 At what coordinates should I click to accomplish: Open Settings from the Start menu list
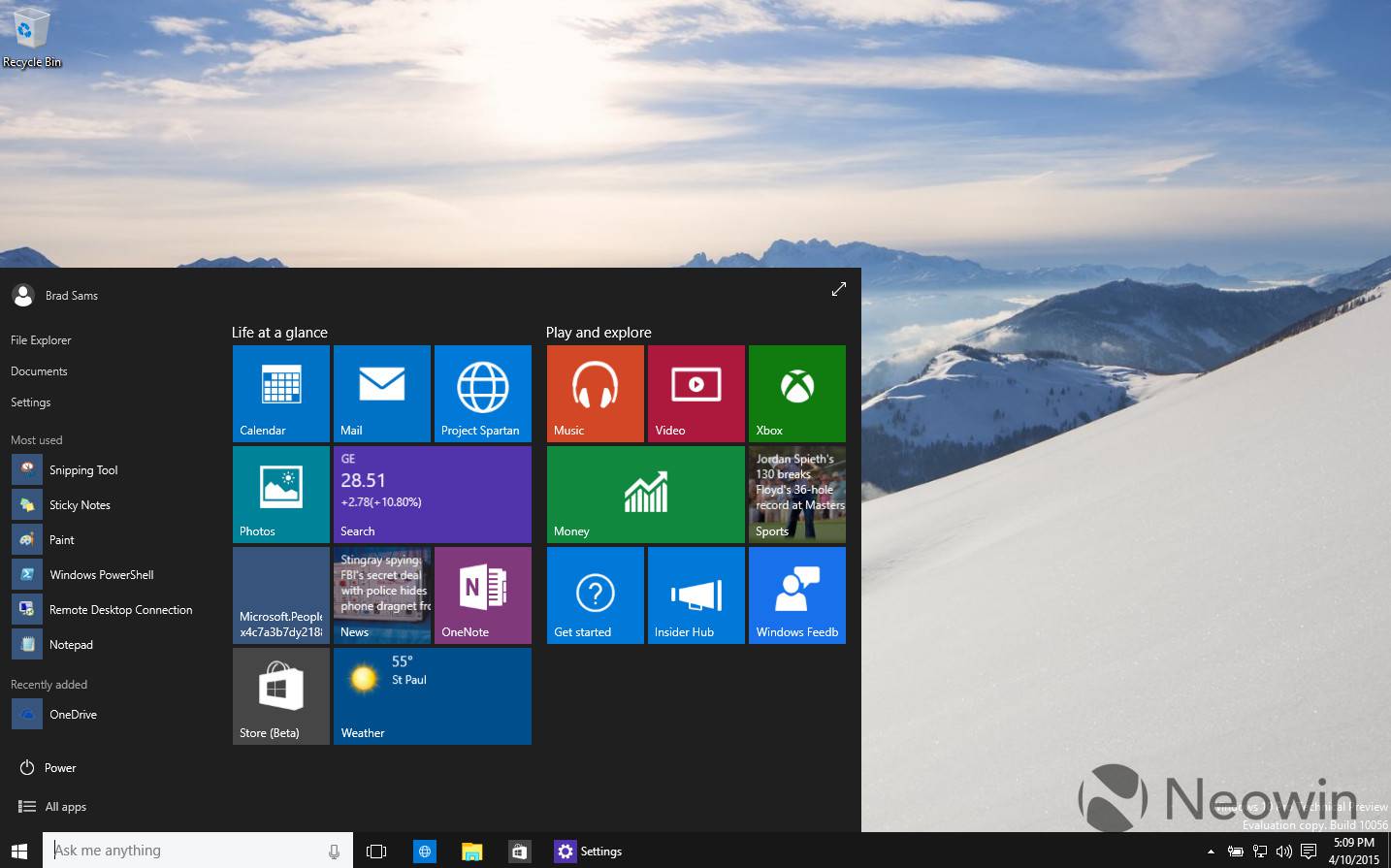[x=31, y=402]
